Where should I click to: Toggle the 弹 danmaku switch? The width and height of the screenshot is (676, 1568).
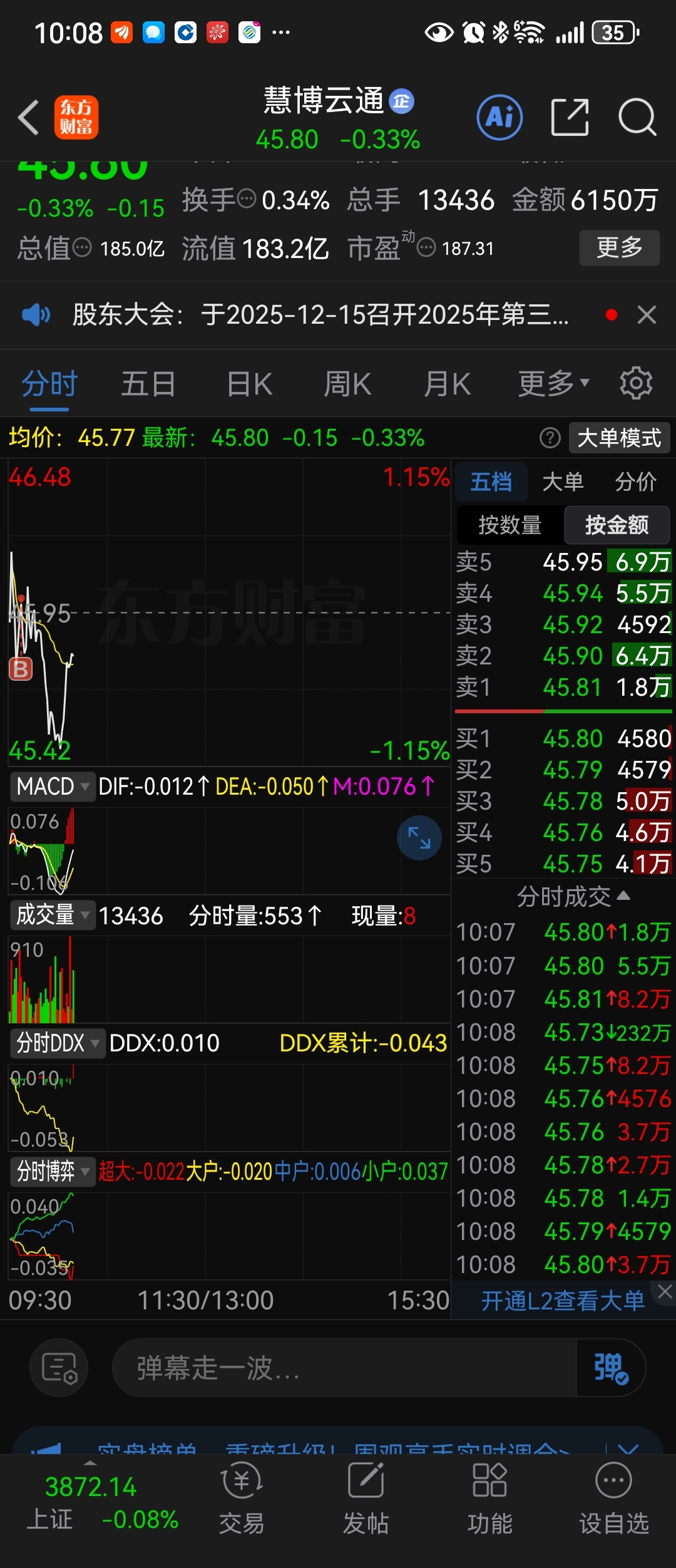point(610,1368)
